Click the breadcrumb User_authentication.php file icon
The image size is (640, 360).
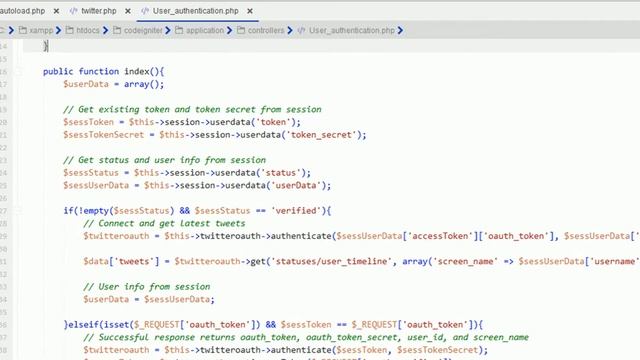click(x=301, y=30)
